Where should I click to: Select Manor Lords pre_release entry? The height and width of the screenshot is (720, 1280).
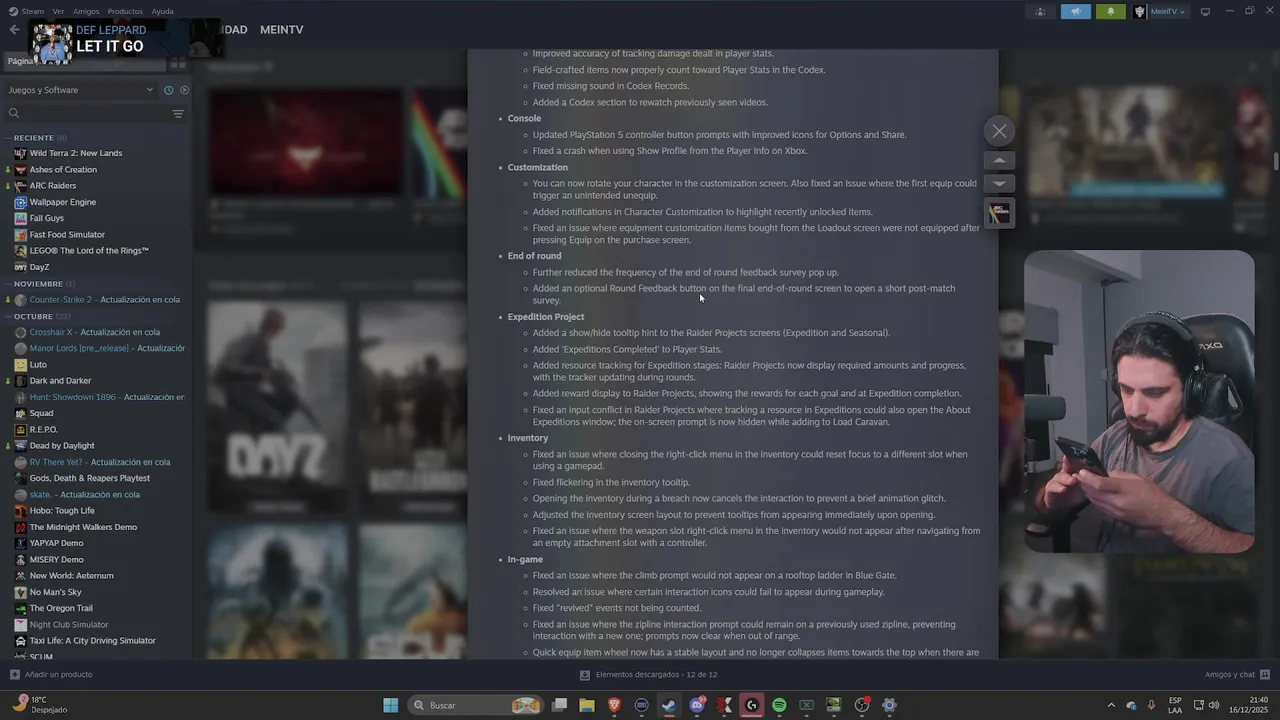(x=107, y=348)
